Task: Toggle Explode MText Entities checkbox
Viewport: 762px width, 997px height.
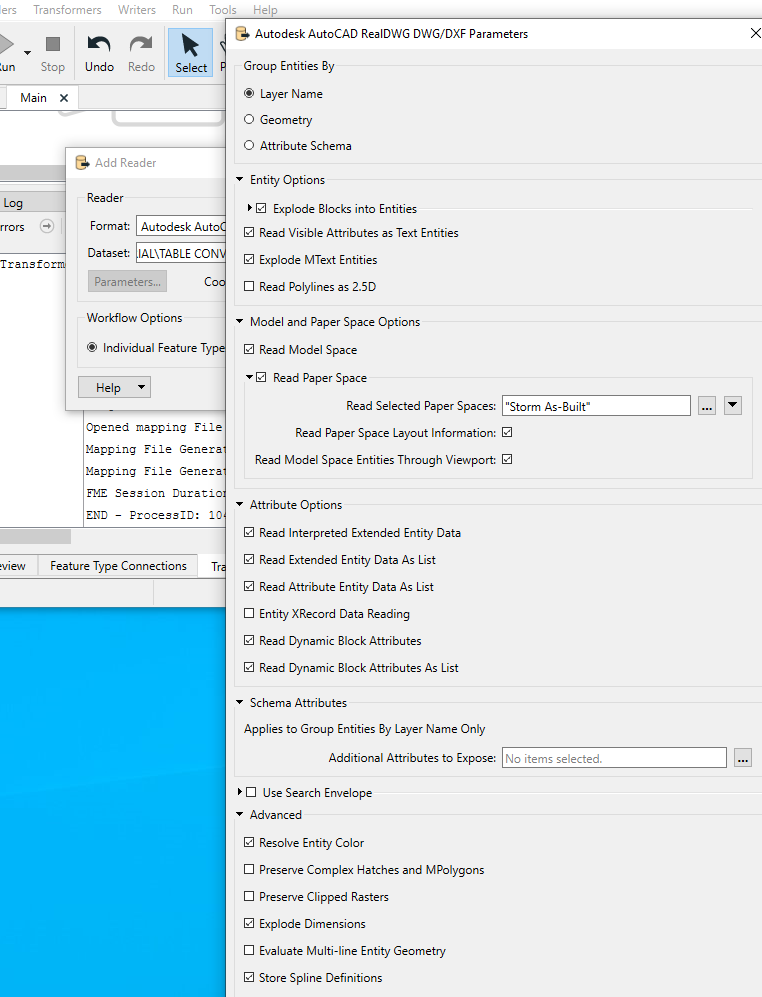Action: tap(249, 259)
